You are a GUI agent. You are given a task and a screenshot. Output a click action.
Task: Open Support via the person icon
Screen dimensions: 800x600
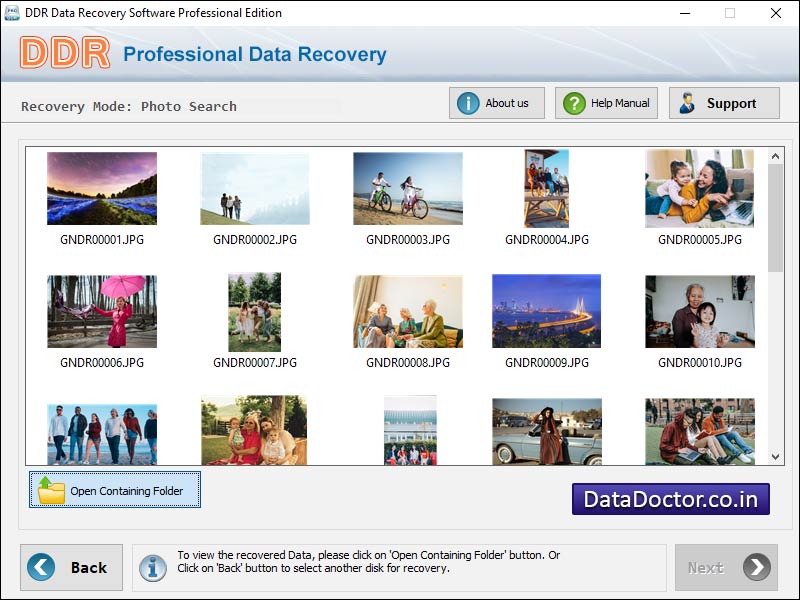[687, 102]
